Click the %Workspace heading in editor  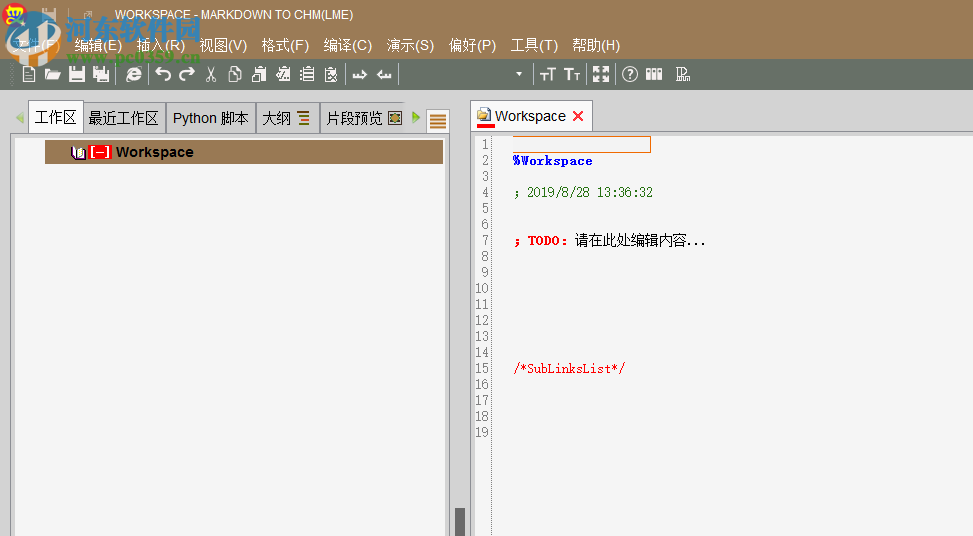point(552,161)
